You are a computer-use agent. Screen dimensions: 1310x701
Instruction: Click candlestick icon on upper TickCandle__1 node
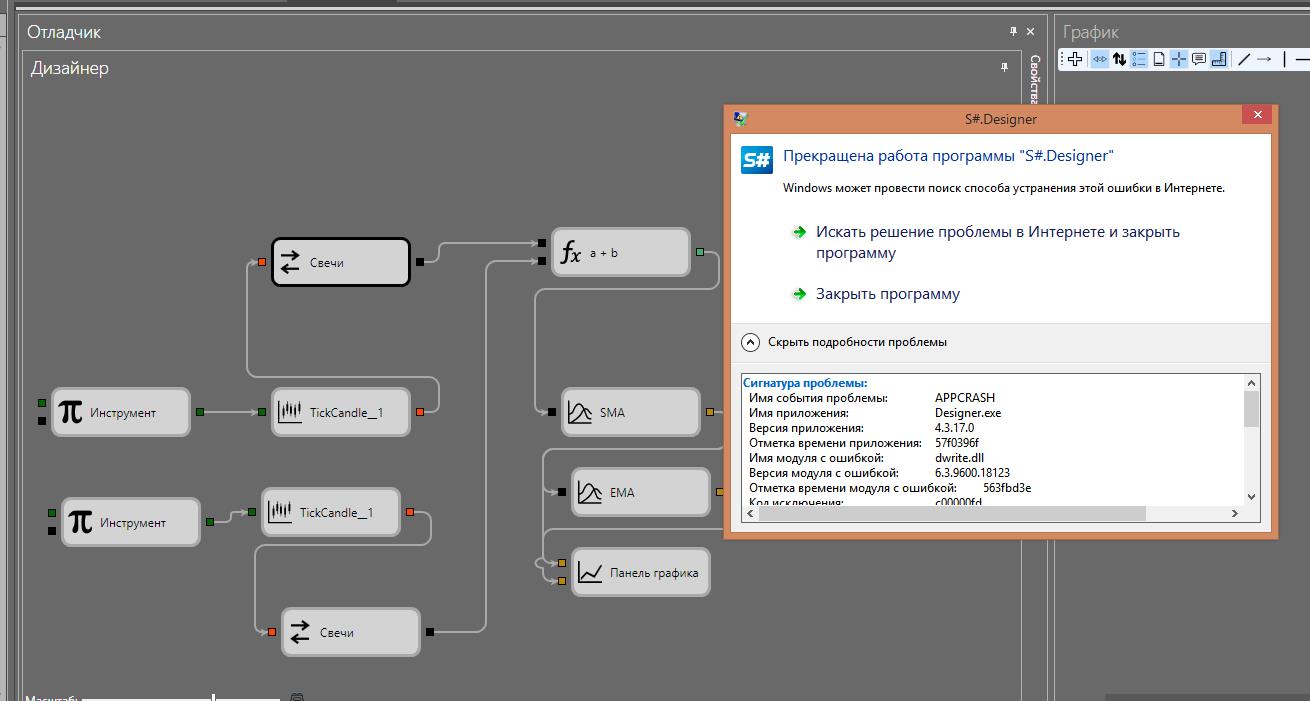click(x=290, y=412)
